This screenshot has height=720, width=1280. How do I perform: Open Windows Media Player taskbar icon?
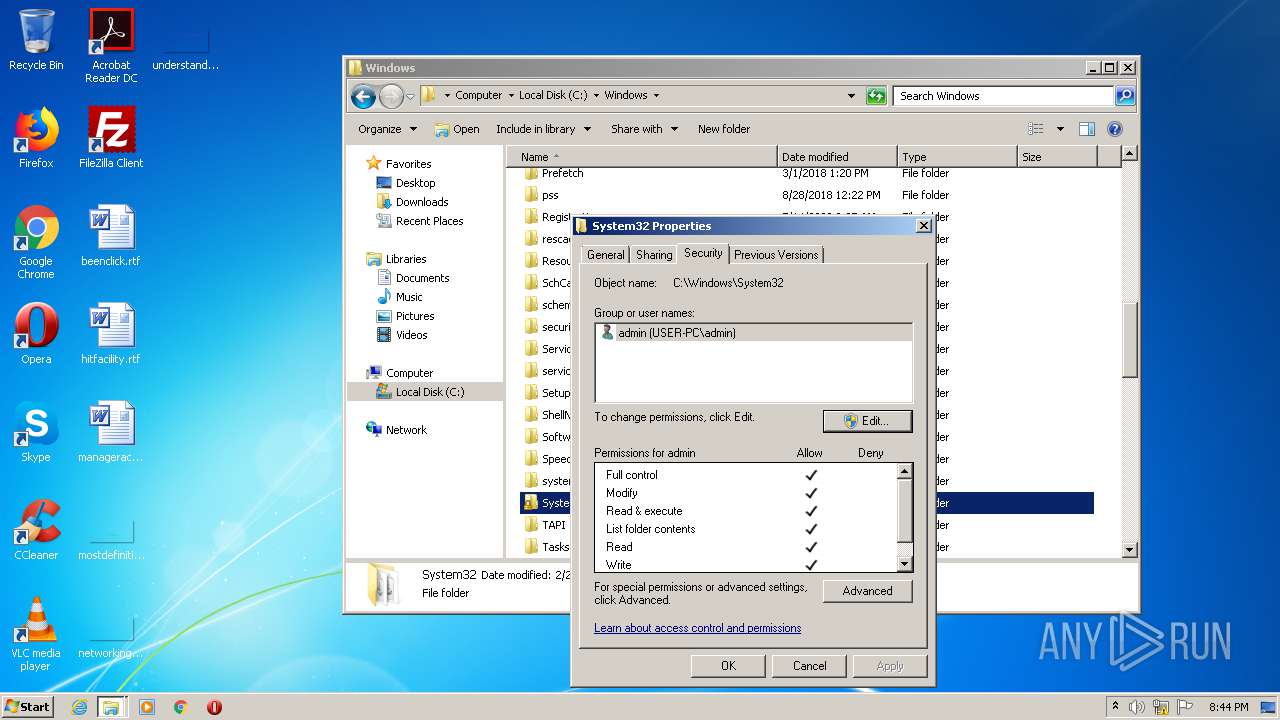[147, 707]
